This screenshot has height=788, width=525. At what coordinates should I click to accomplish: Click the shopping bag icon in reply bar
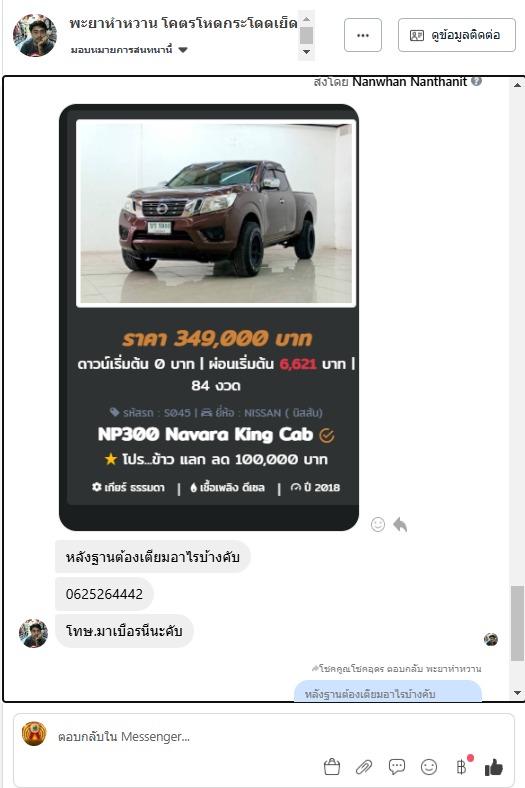(332, 767)
